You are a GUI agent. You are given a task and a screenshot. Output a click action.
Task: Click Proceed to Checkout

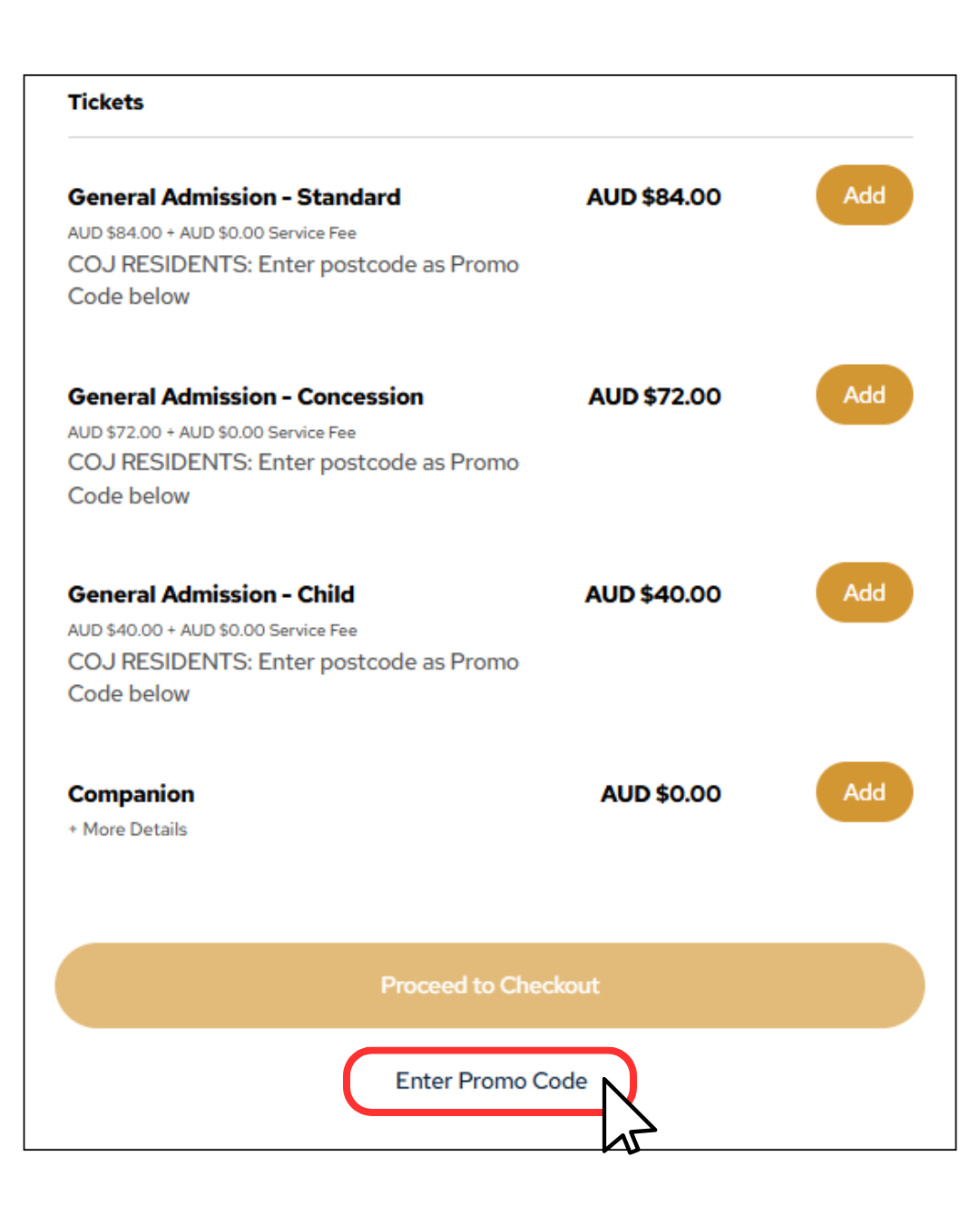[x=490, y=985]
